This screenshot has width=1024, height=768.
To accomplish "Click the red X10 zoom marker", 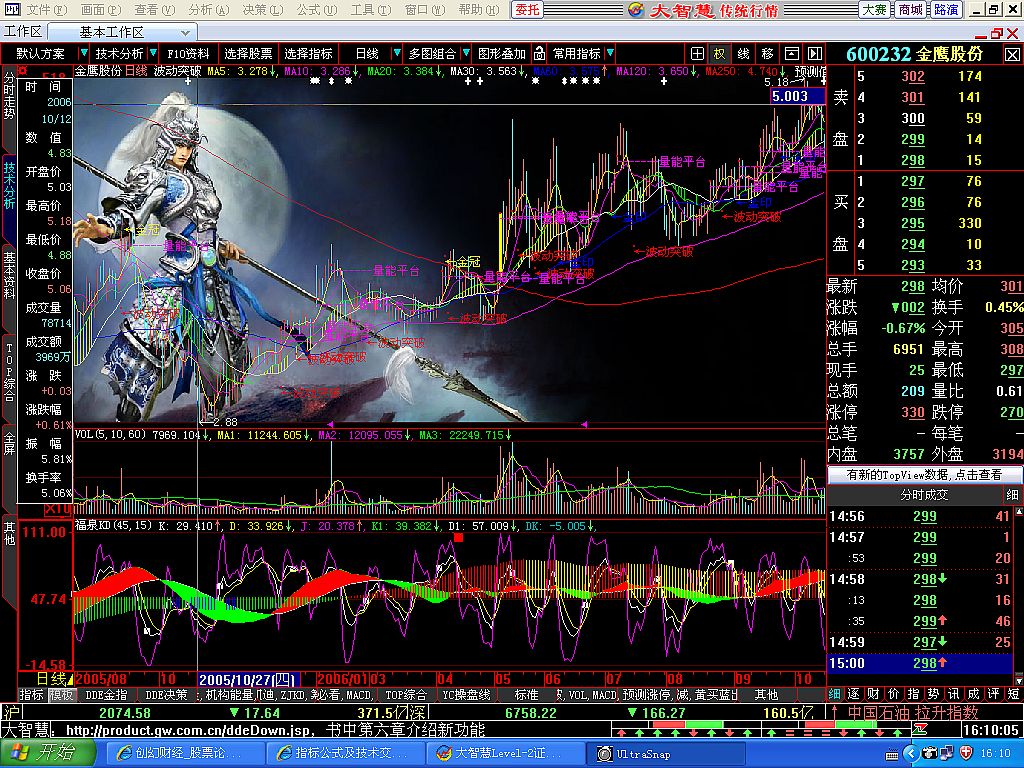I will point(57,509).
